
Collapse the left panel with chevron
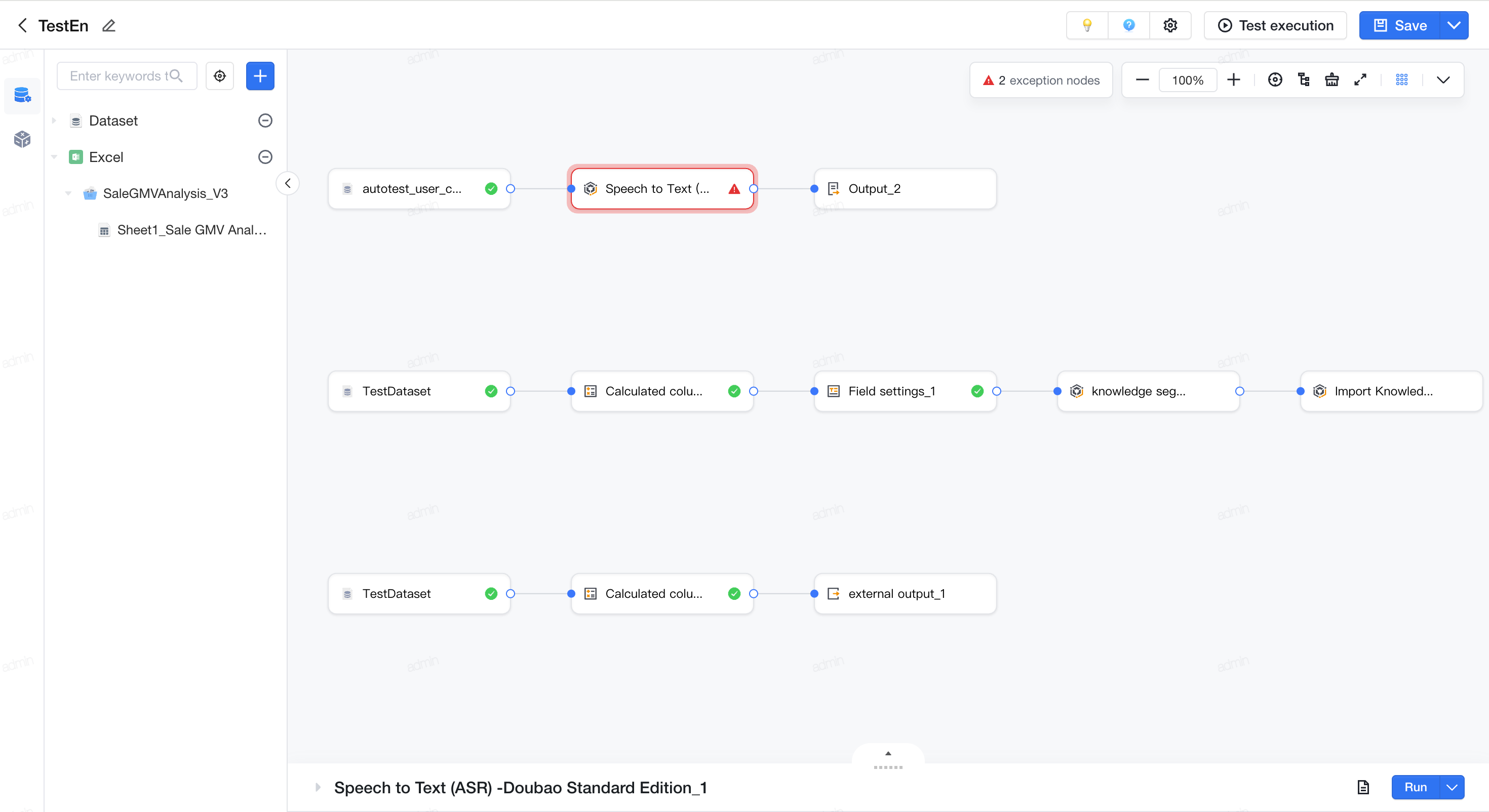click(287, 183)
